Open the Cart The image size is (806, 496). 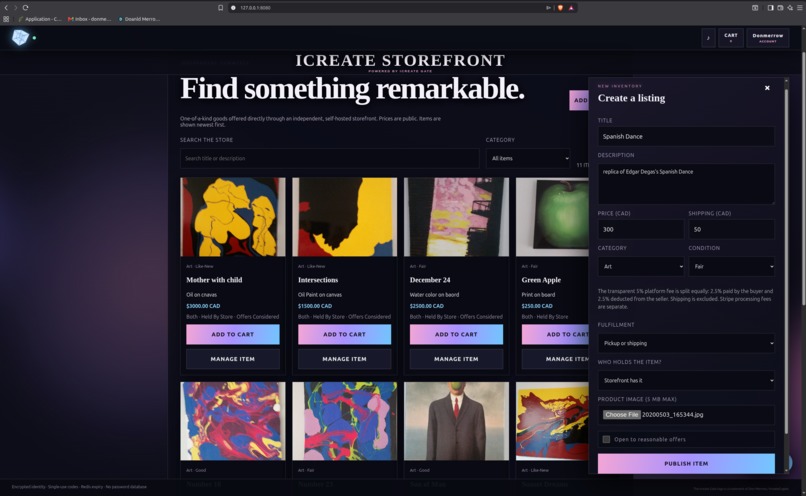click(x=730, y=38)
